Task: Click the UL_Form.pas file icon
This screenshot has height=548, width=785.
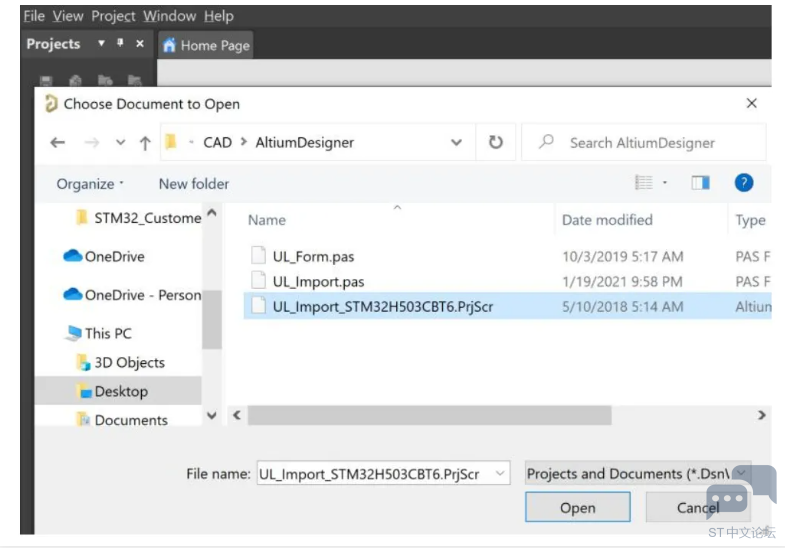Action: click(258, 255)
